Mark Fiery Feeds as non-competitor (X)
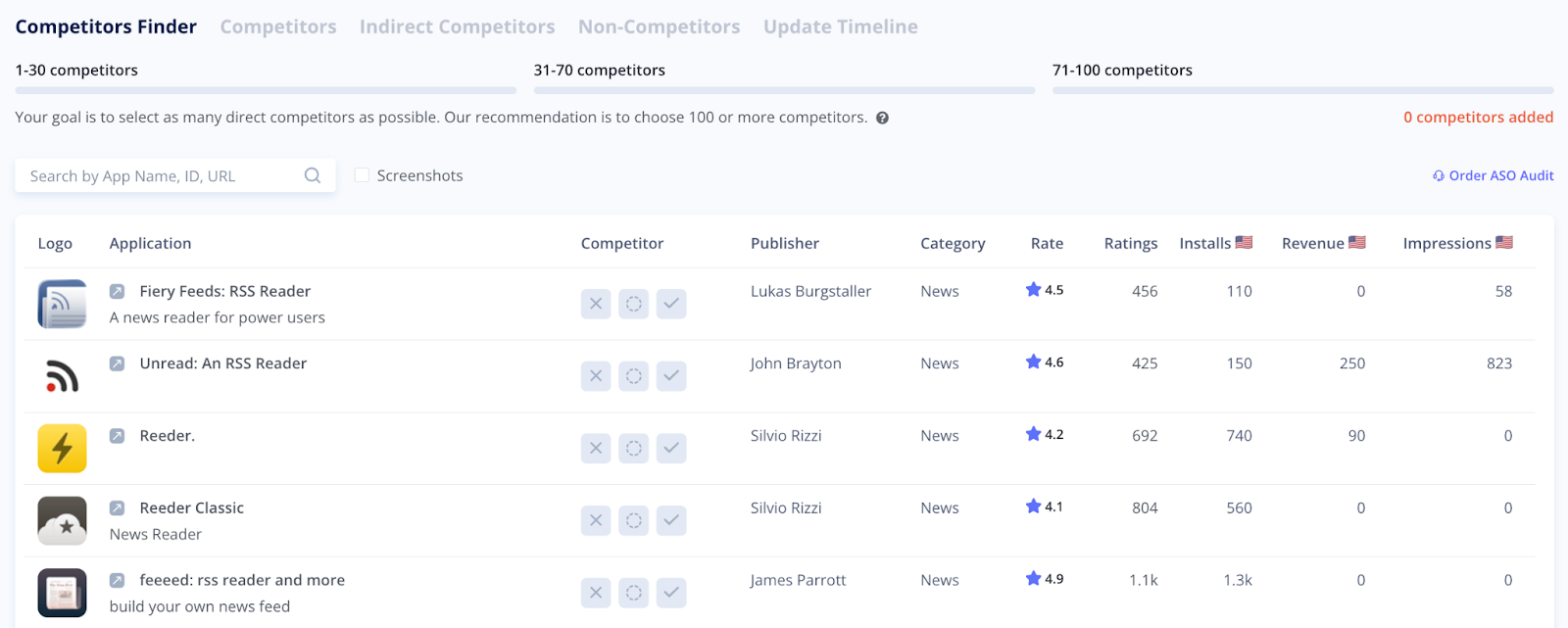Screen dimensions: 1568x628 [596, 304]
